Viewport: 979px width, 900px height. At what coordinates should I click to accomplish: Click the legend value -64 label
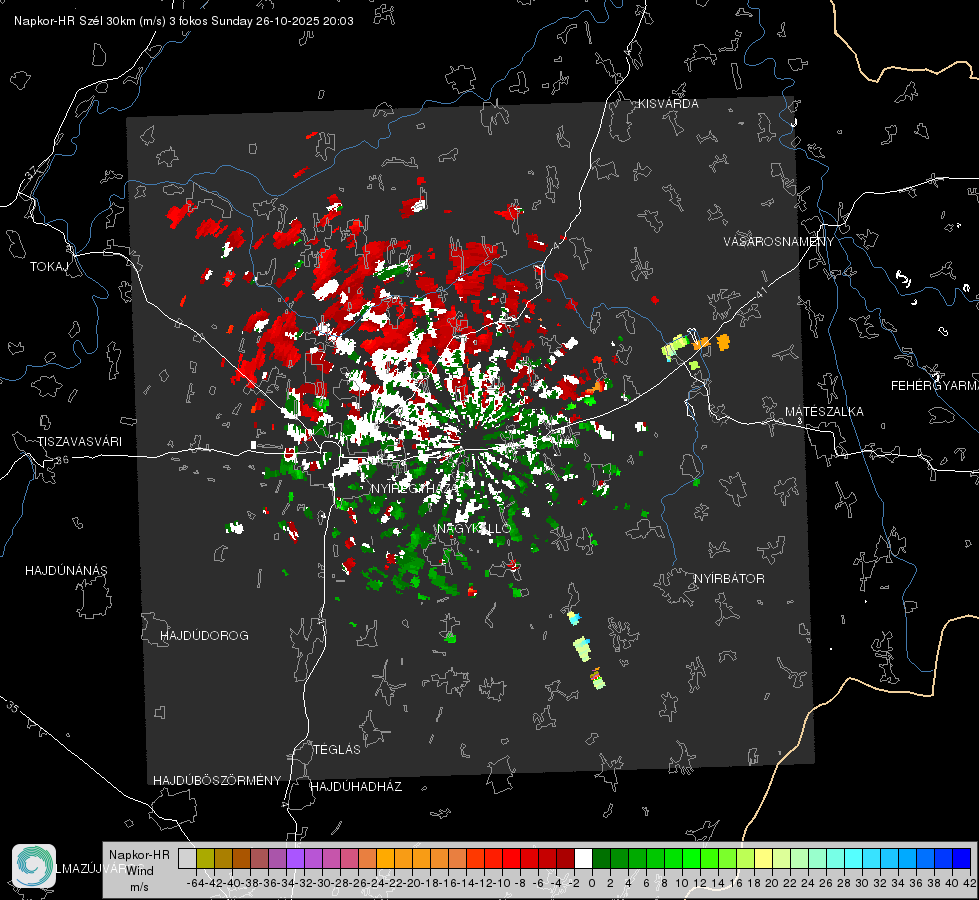196,883
